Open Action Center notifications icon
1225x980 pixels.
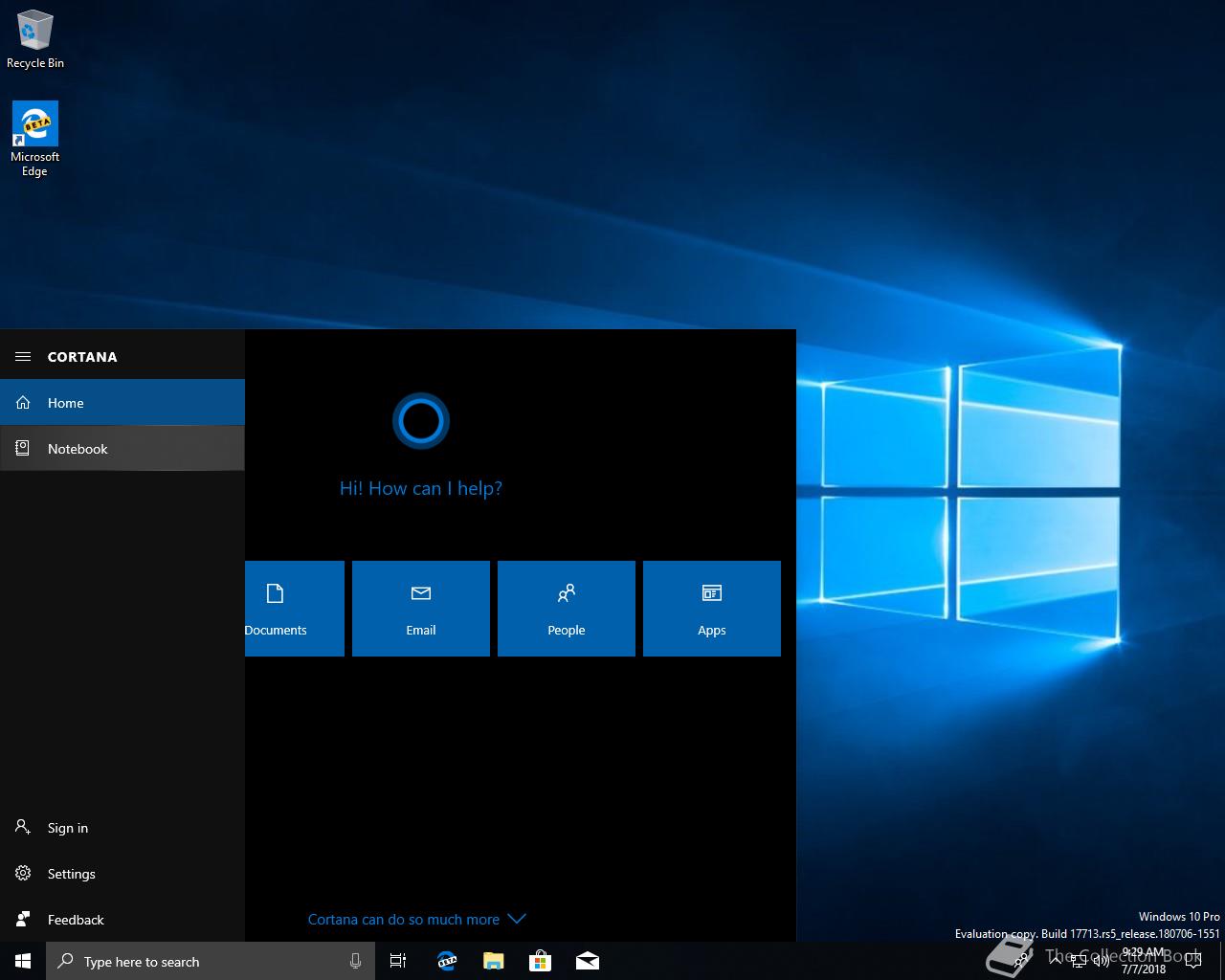1192,961
